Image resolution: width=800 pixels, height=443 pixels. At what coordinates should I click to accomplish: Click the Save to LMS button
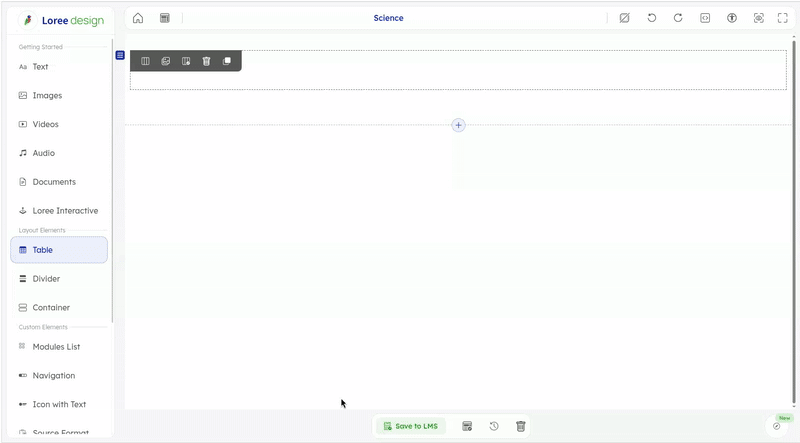pyautogui.click(x=411, y=426)
